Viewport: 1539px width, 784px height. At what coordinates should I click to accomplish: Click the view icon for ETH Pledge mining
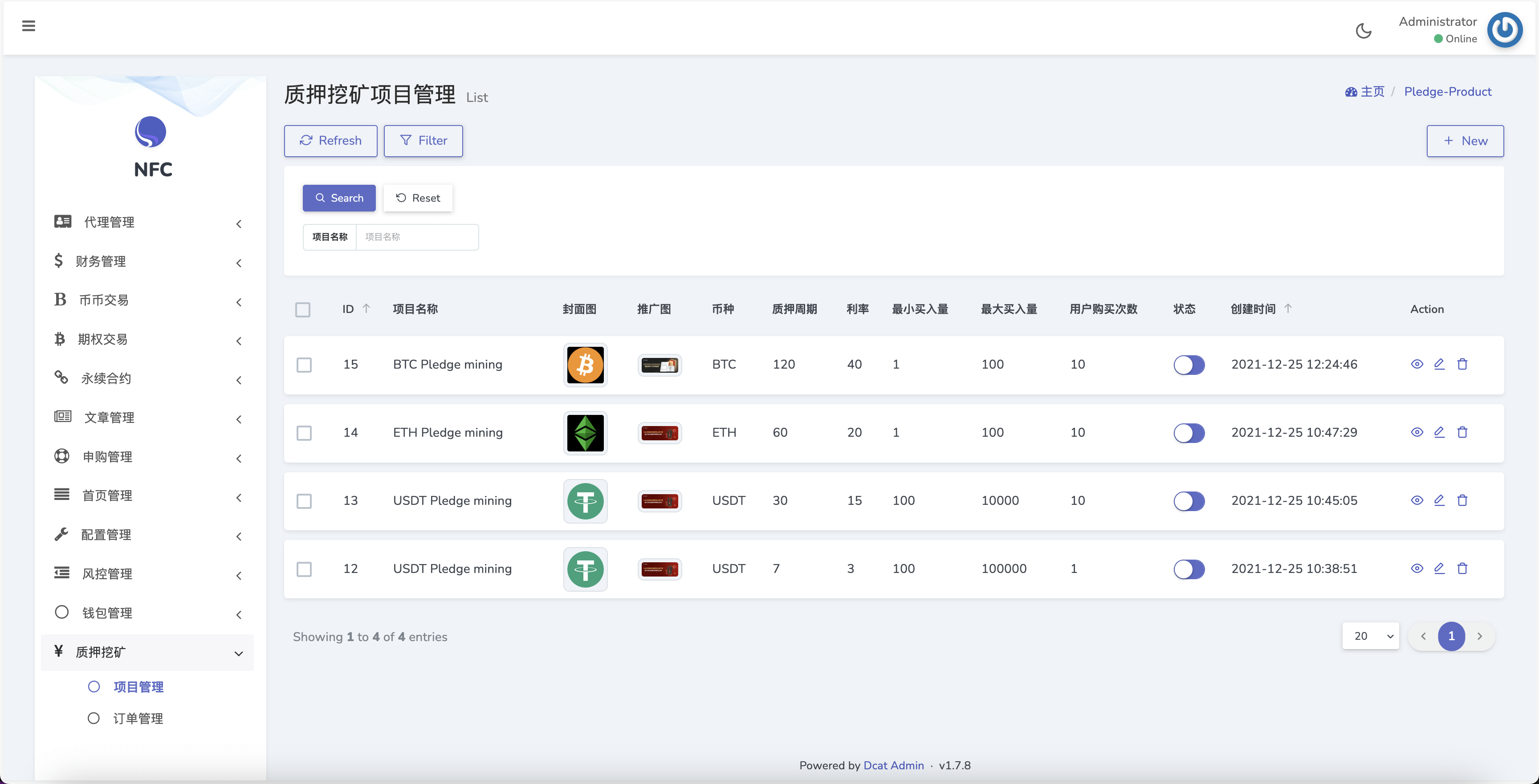point(1416,432)
